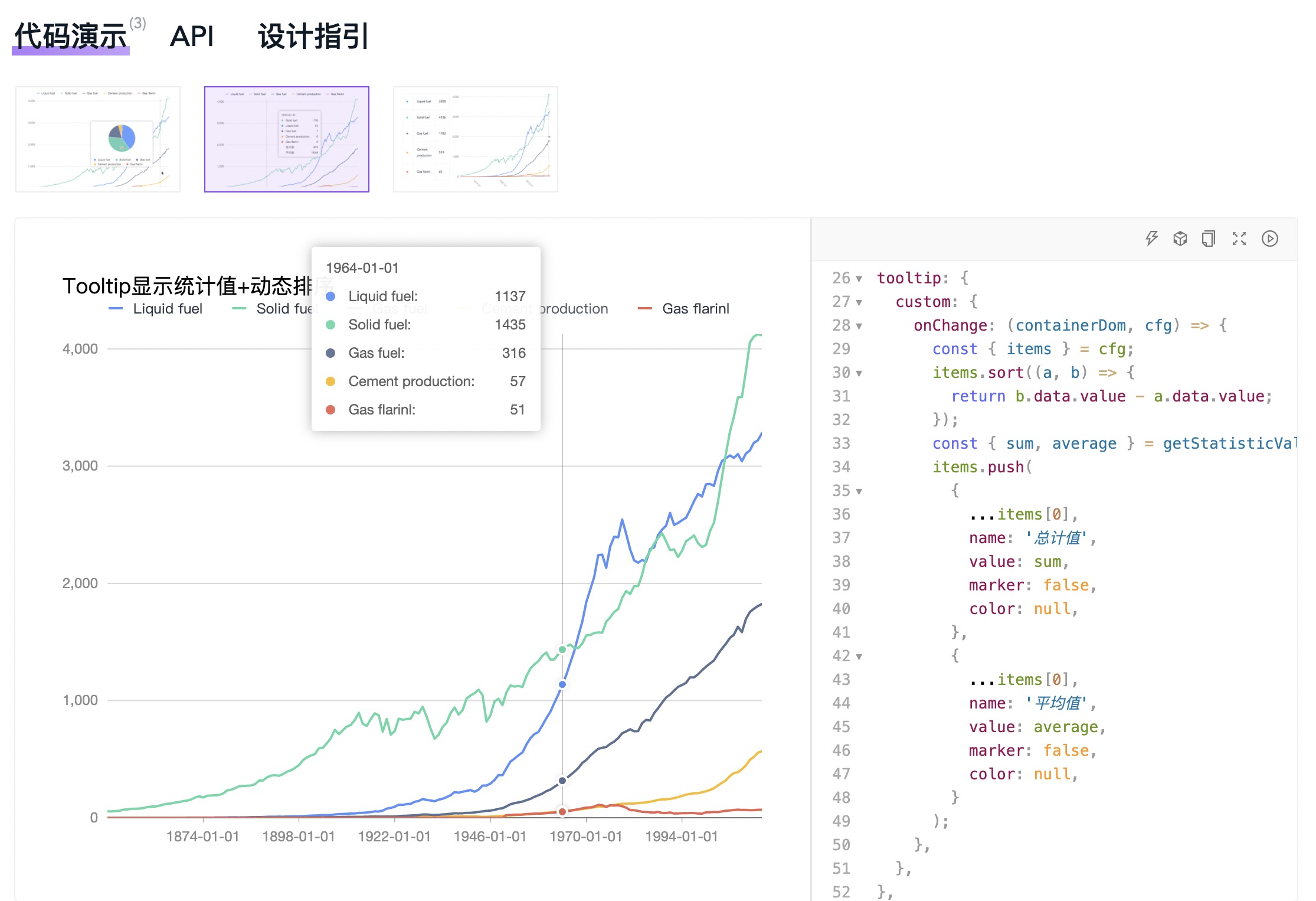Expand the demo to fullscreen
This screenshot has height=901, width=1316.
coord(1240,239)
